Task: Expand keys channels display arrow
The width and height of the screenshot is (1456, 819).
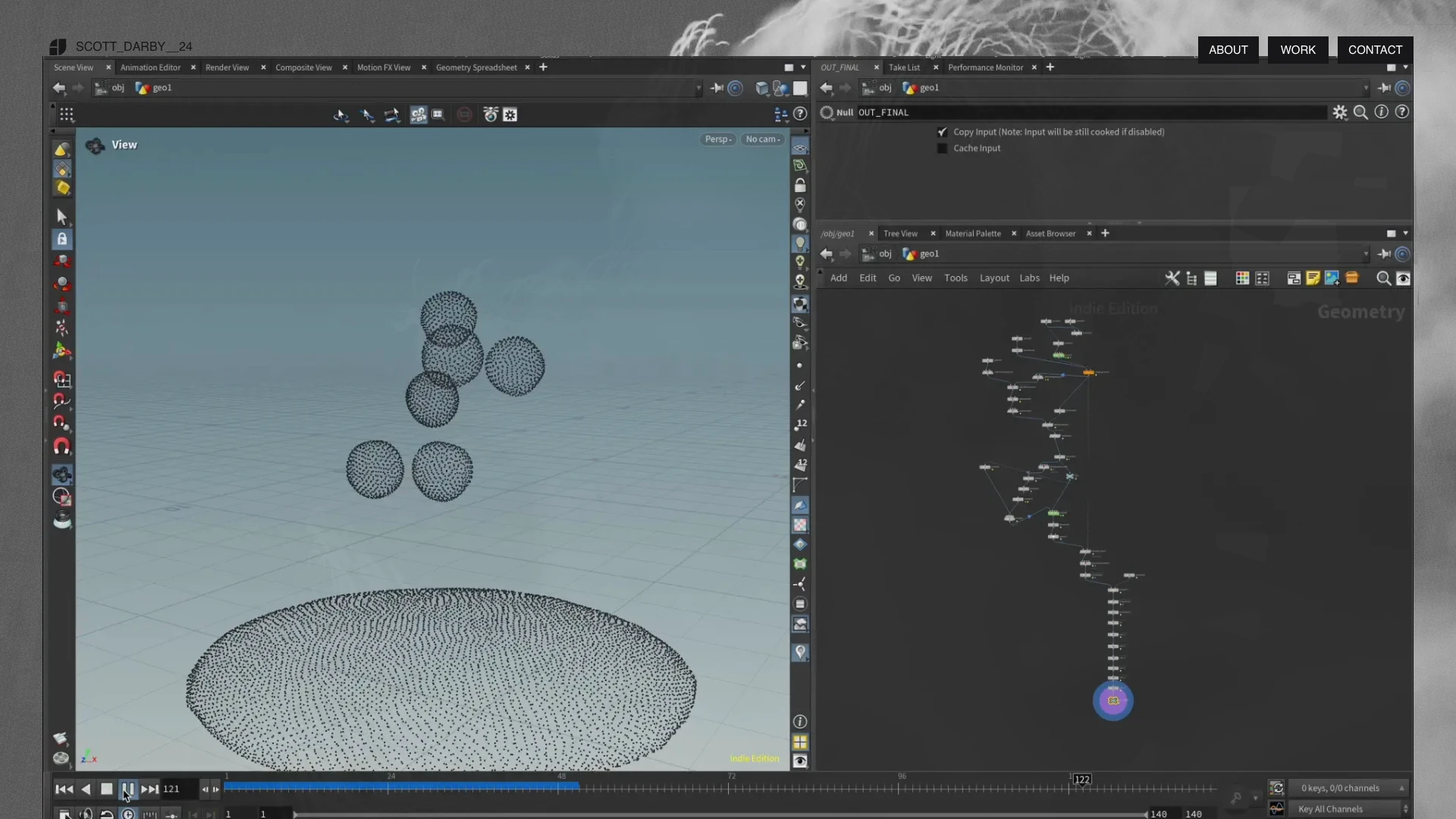Action: [1401, 789]
